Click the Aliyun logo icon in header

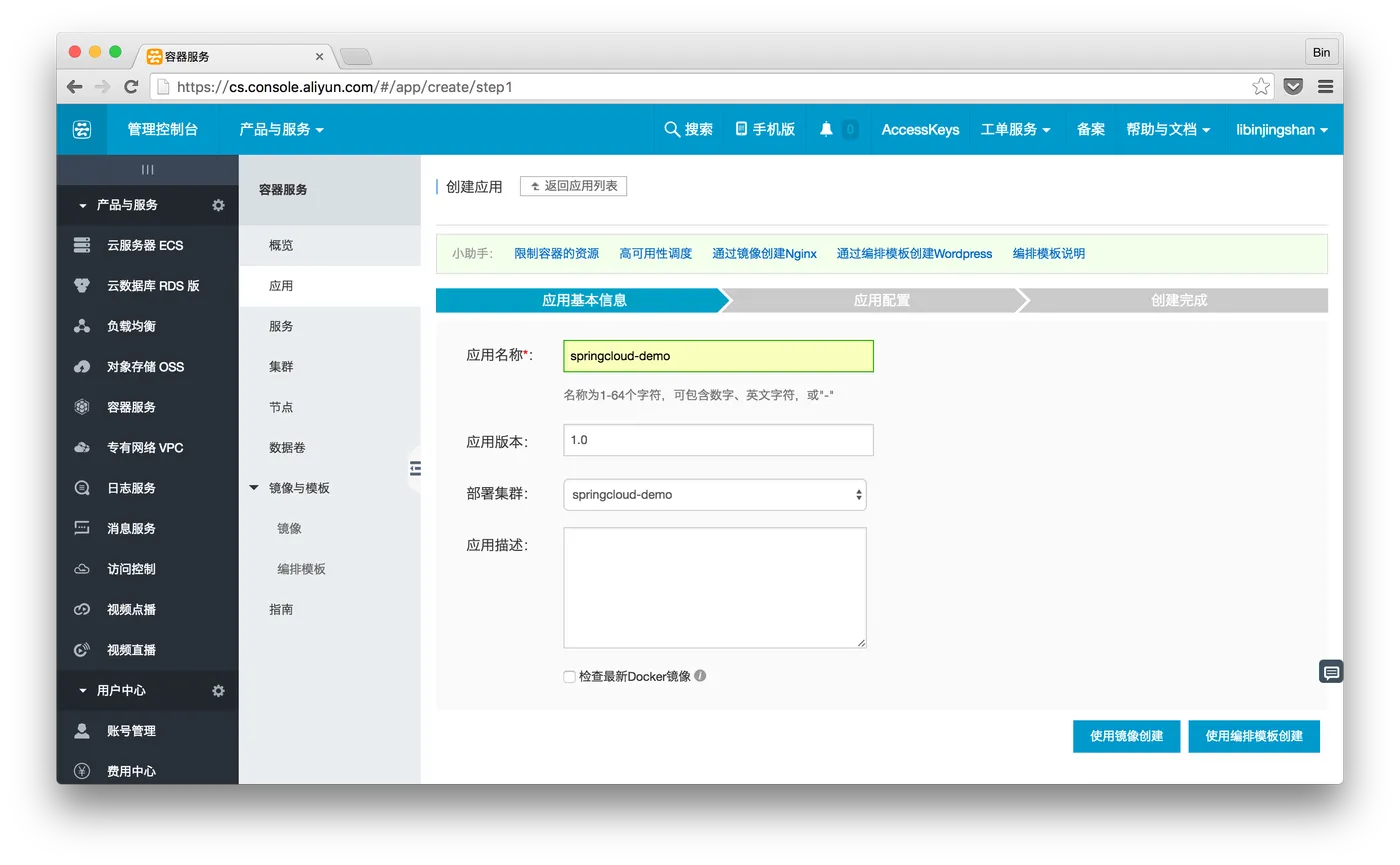(x=82, y=129)
